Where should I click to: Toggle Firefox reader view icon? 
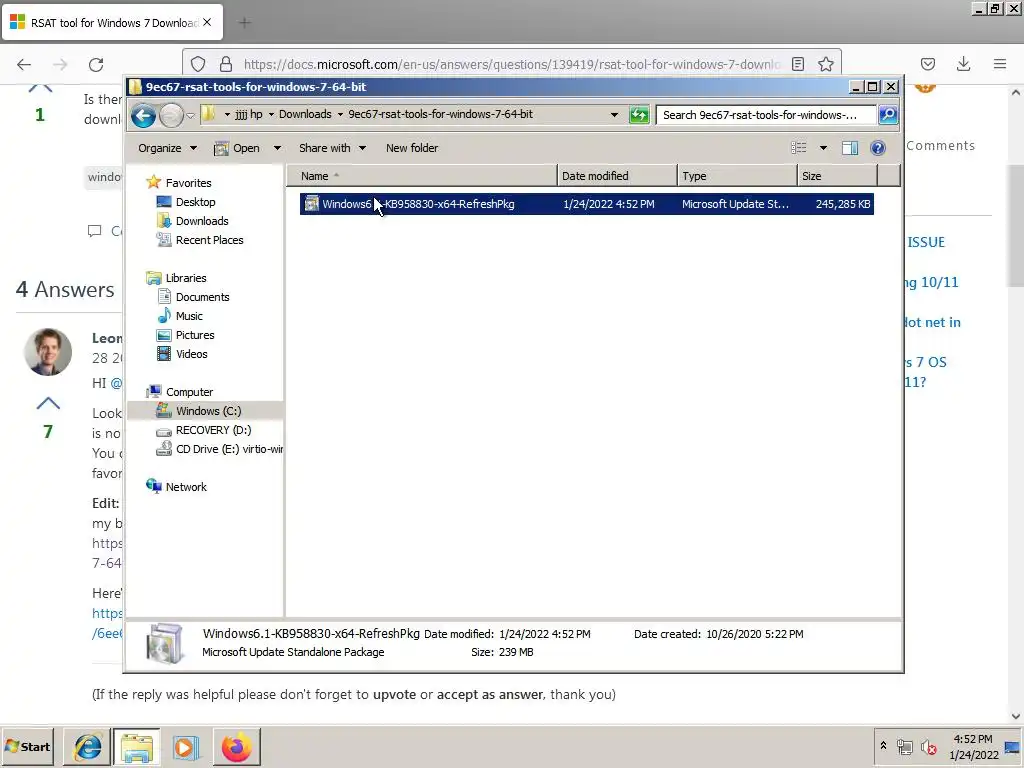coord(797,64)
